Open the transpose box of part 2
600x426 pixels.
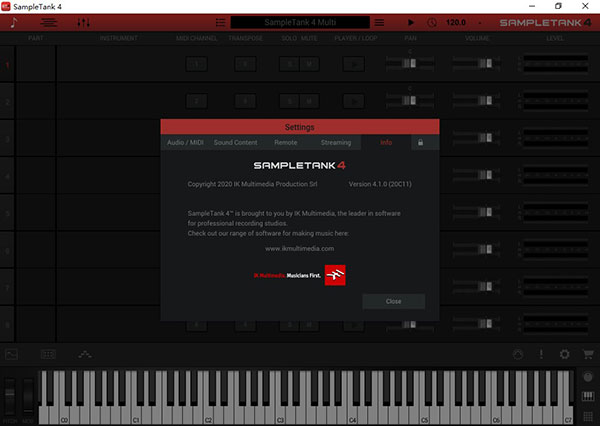pyautogui.click(x=245, y=101)
